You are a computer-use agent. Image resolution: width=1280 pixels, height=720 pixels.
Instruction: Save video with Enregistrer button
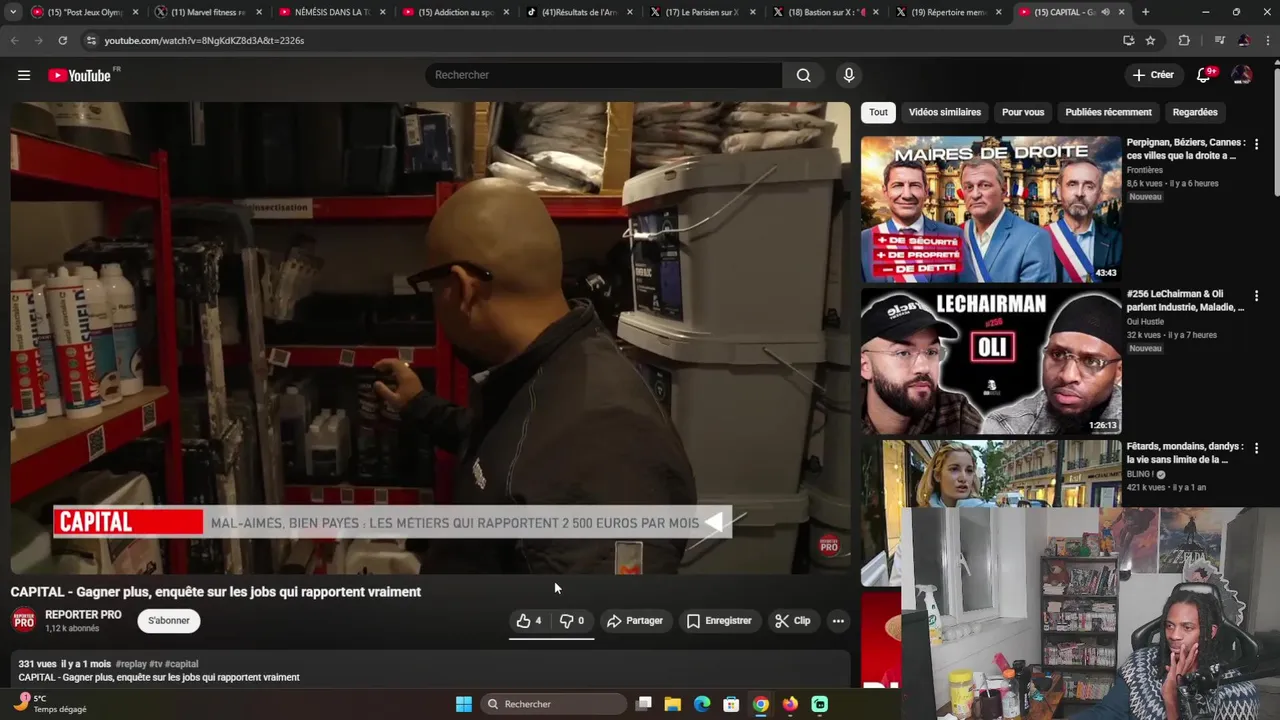tap(719, 621)
